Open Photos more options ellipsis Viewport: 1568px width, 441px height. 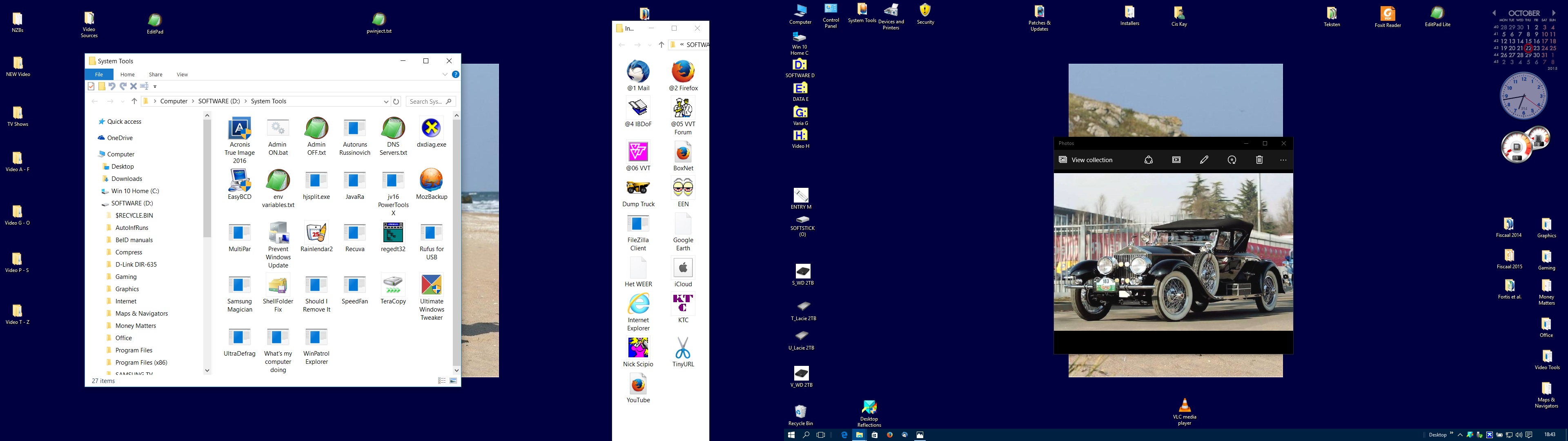(x=1283, y=160)
